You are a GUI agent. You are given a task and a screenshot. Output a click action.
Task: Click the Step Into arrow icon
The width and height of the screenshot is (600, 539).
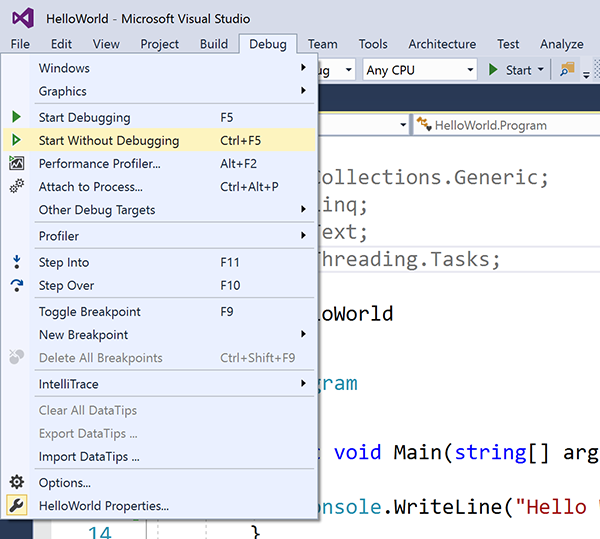click(x=16, y=262)
